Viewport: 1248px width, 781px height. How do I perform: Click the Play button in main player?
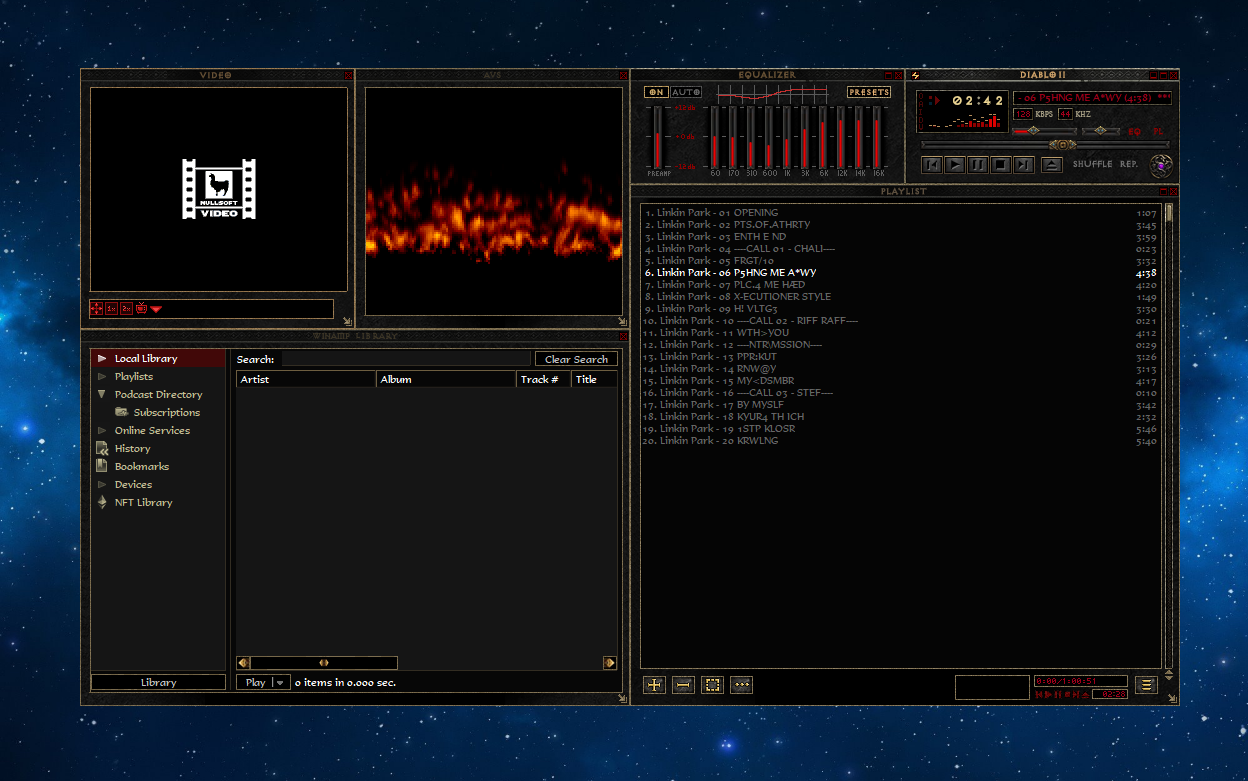click(x=955, y=165)
